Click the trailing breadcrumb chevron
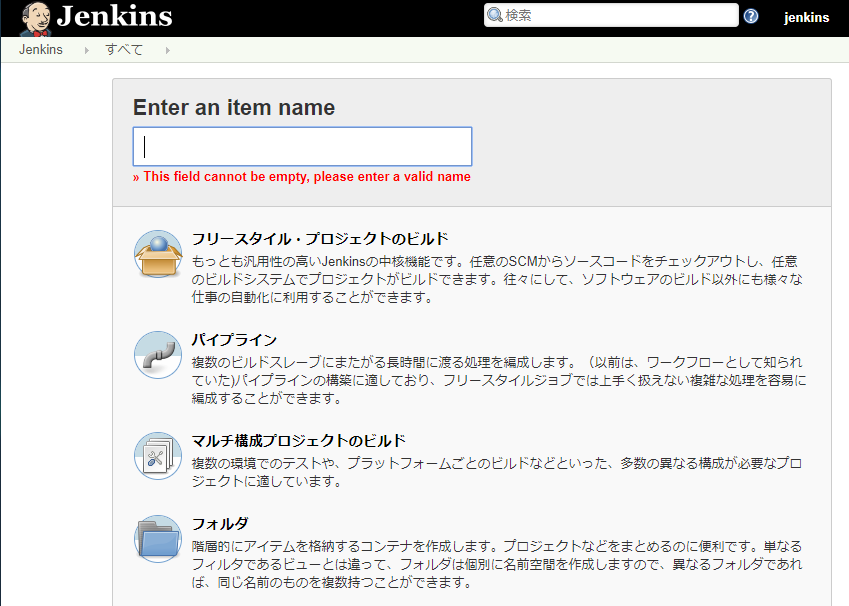 (x=167, y=49)
